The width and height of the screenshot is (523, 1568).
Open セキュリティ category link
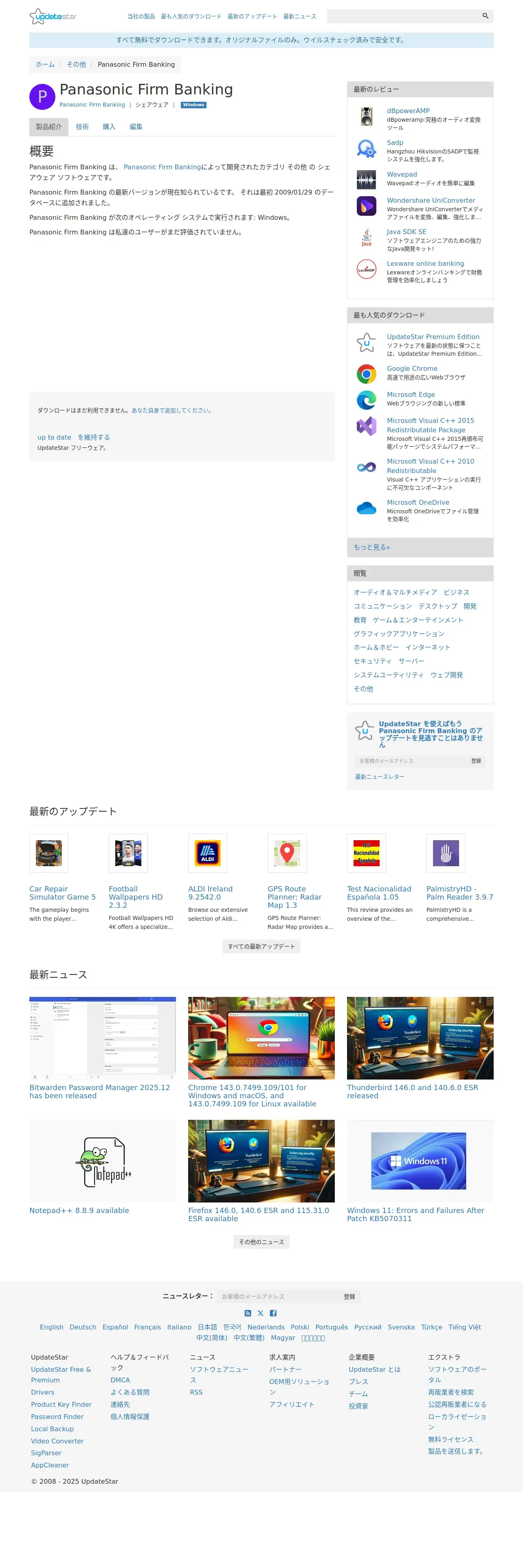pos(373,661)
